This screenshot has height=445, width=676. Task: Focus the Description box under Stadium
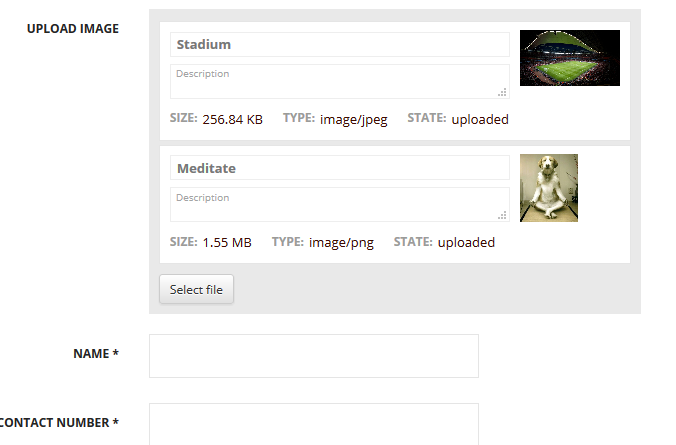tap(339, 82)
